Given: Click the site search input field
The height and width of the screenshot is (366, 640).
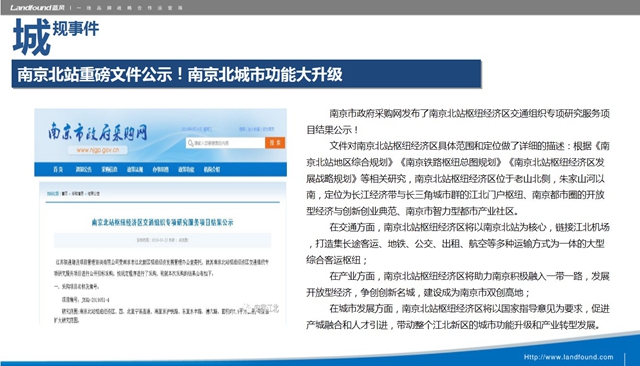Looking at the screenshot, I should pyautogui.click(x=226, y=143).
